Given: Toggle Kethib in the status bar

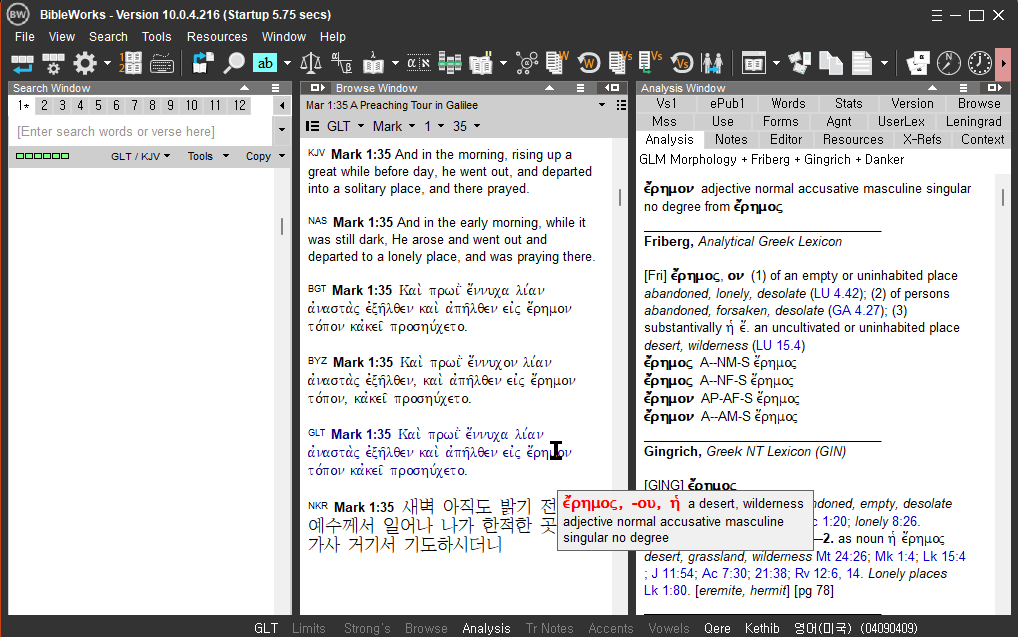Looking at the screenshot, I should click(x=762, y=628).
